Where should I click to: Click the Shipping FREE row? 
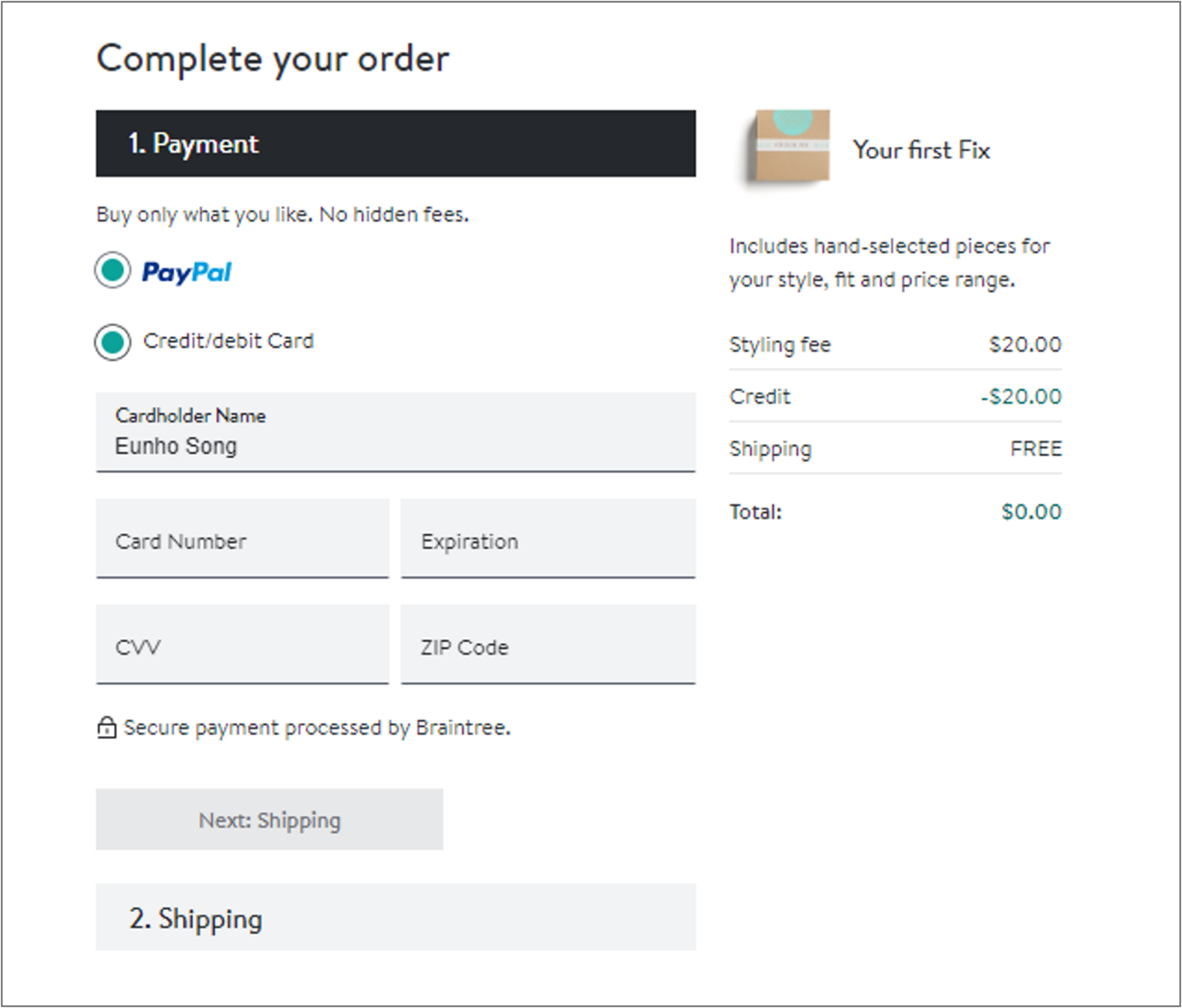click(x=895, y=449)
